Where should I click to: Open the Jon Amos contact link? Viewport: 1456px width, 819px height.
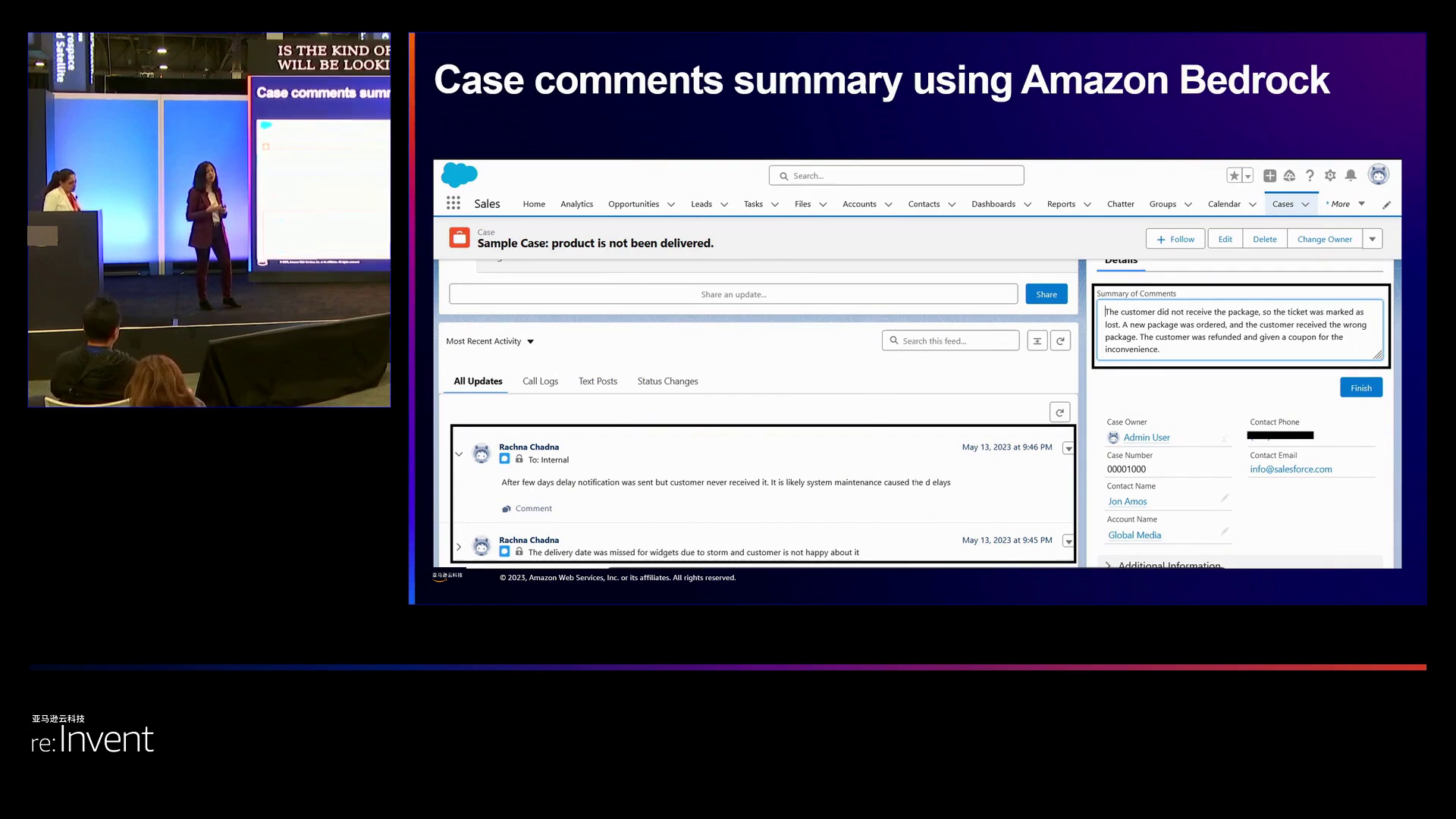[1127, 501]
